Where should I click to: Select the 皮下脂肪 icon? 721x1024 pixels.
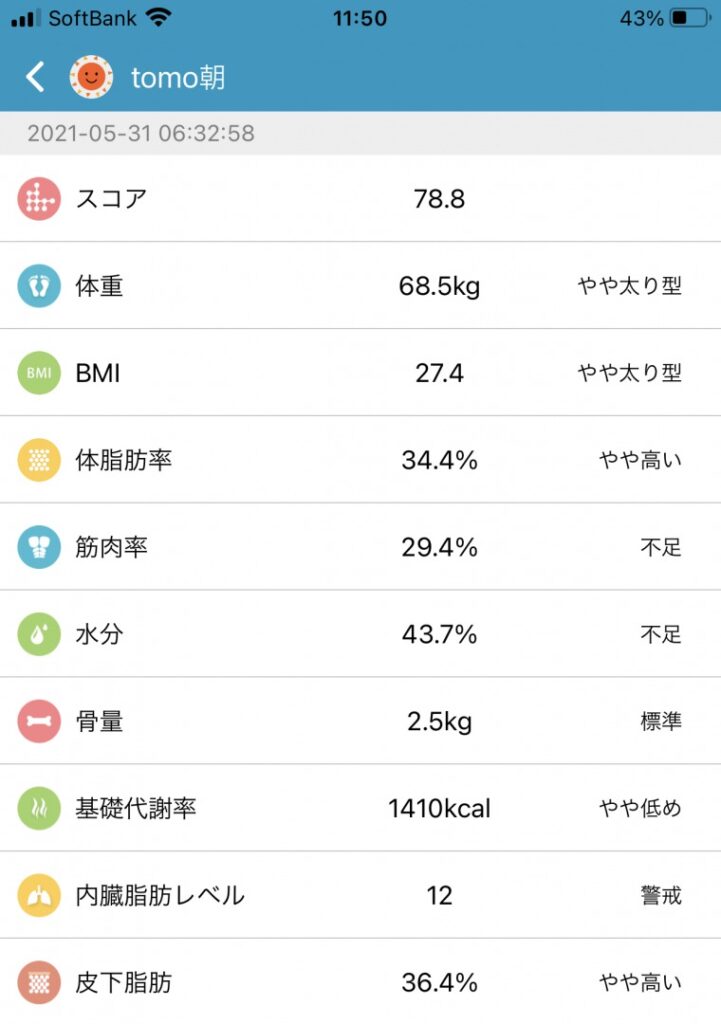tap(39, 982)
